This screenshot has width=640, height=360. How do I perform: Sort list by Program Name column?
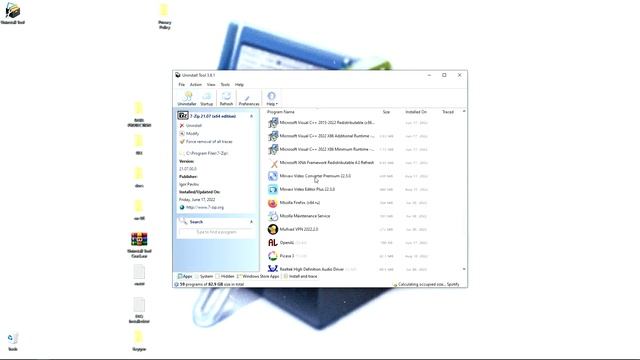pos(280,112)
